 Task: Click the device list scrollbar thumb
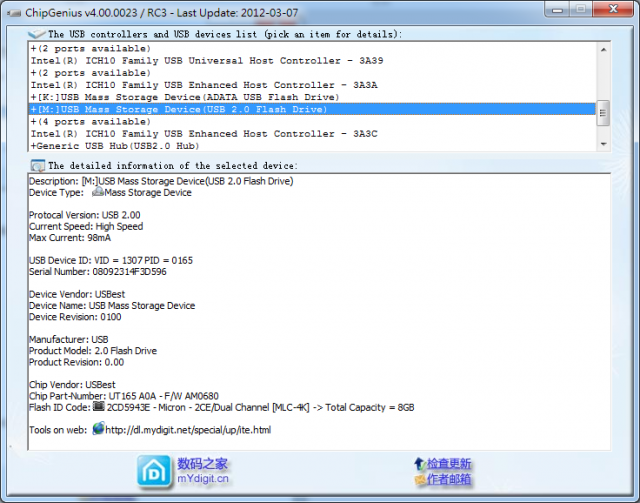click(603, 113)
